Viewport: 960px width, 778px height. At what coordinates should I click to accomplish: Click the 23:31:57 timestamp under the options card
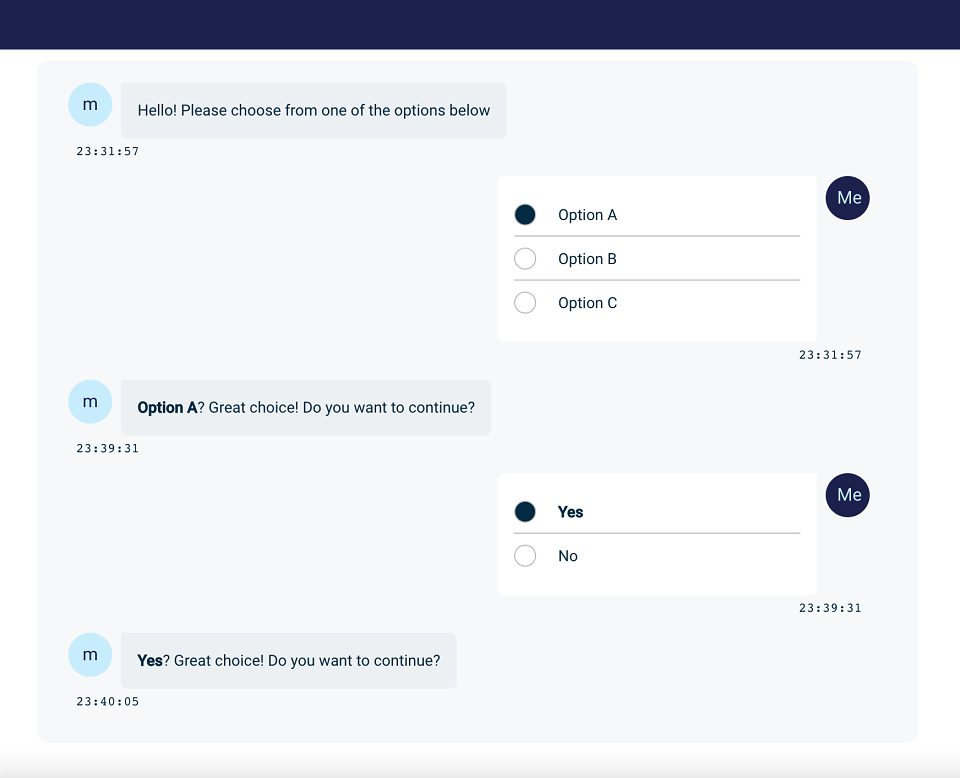coord(830,355)
